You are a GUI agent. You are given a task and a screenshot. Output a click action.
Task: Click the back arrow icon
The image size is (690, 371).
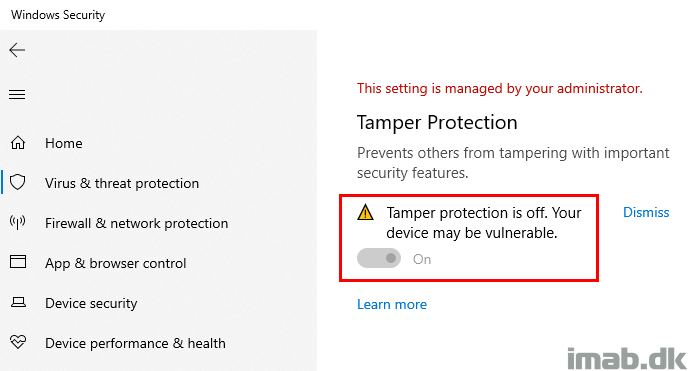coord(17,50)
